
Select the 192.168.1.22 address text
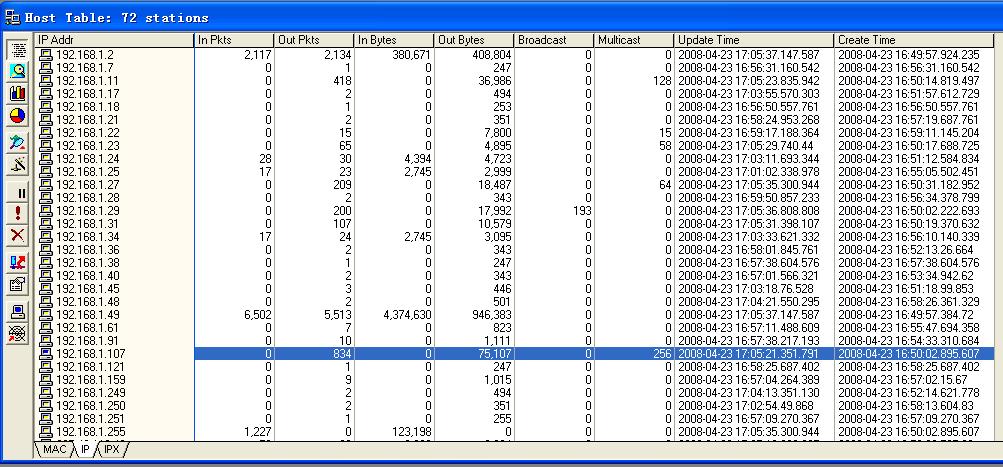tap(88, 133)
